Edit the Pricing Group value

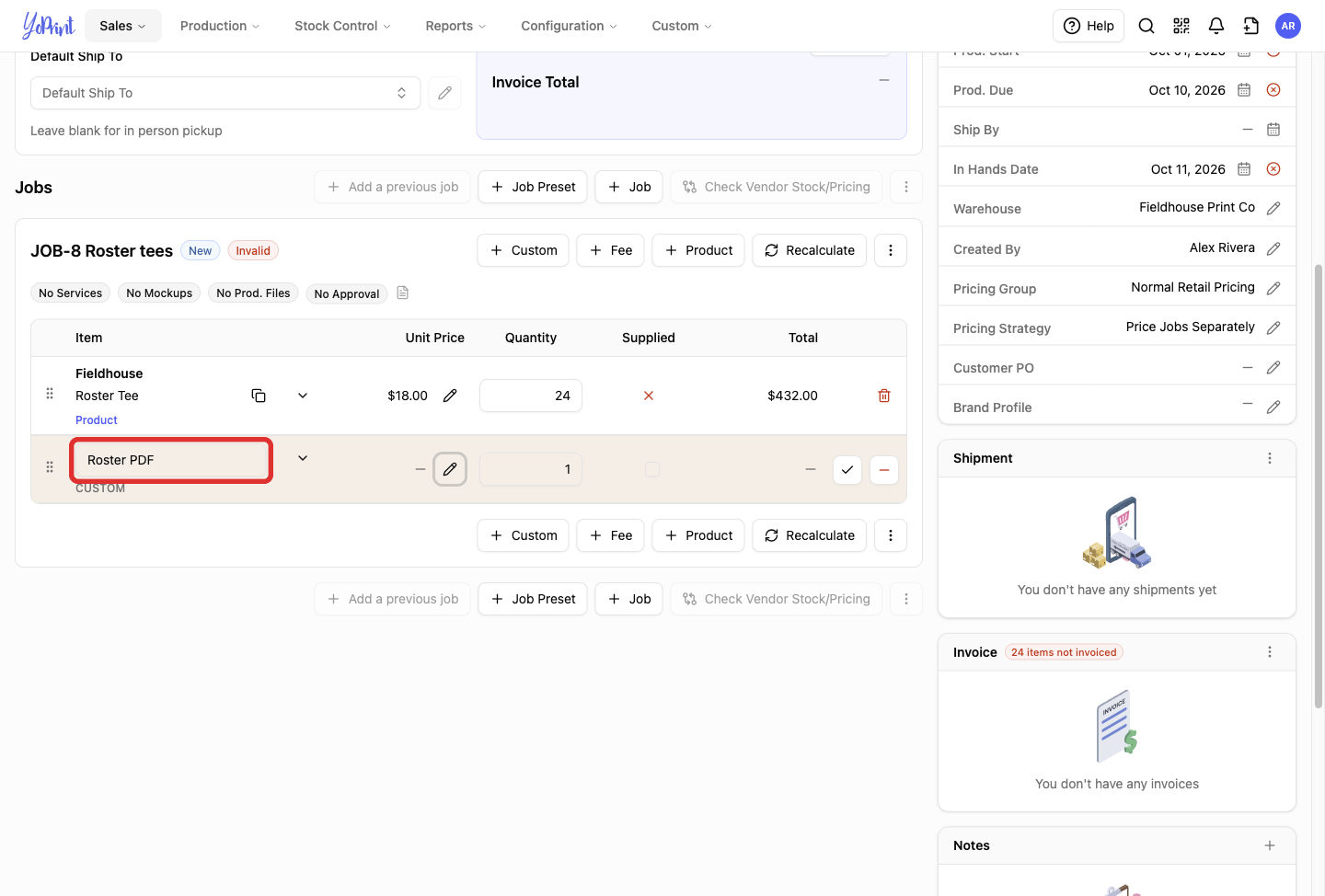tap(1273, 288)
